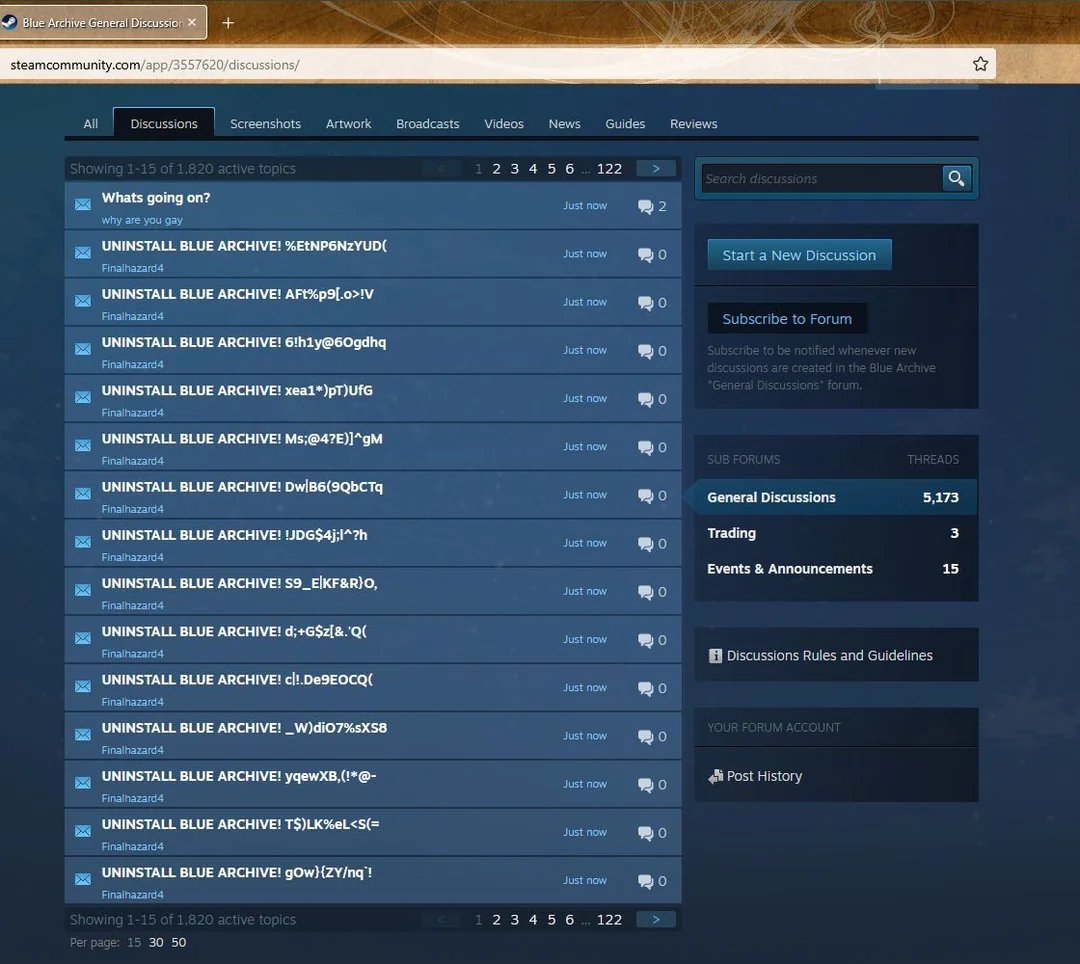Open topic ending xea1*)pT)UfG

coord(237,390)
